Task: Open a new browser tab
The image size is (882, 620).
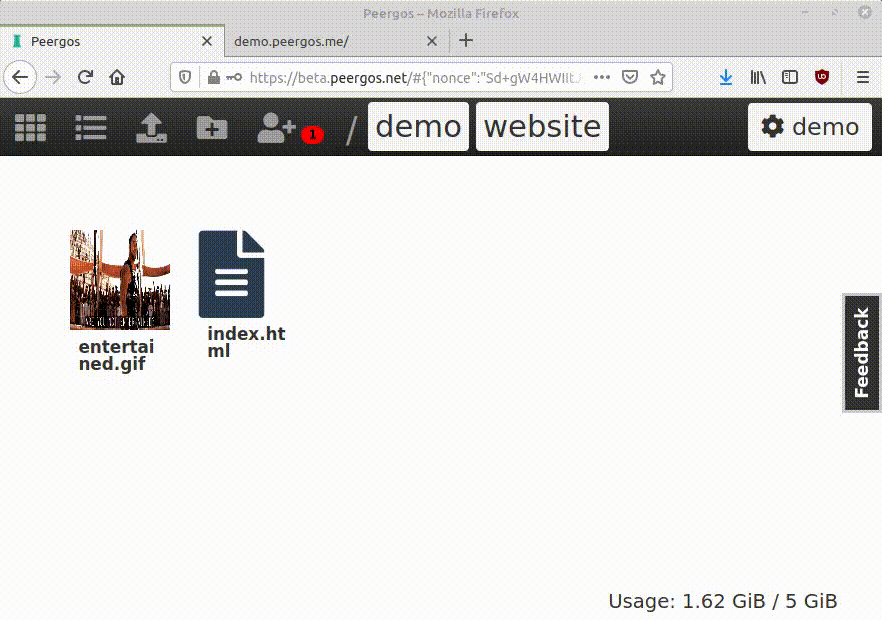Action: [466, 41]
